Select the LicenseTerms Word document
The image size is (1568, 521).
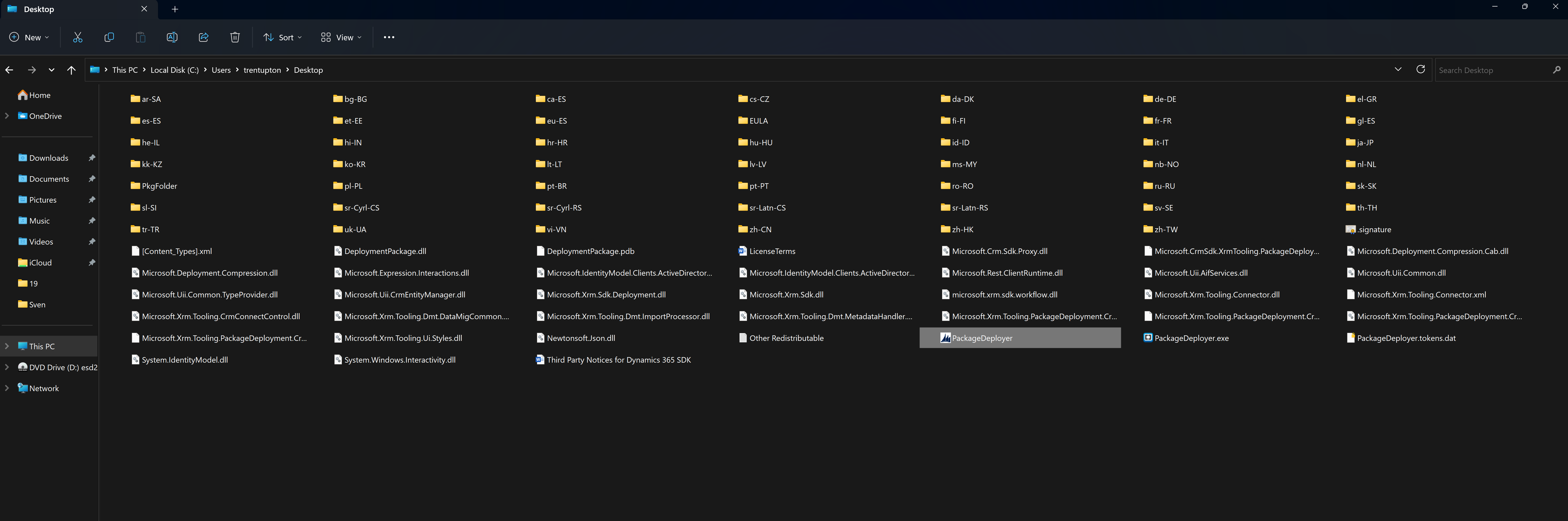[x=766, y=251]
